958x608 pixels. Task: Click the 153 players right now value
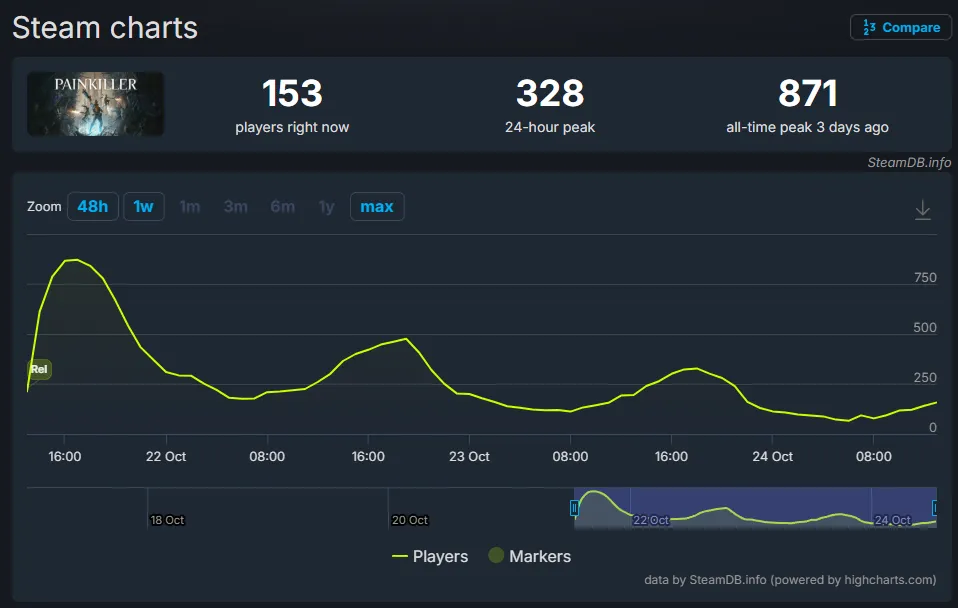tap(292, 93)
